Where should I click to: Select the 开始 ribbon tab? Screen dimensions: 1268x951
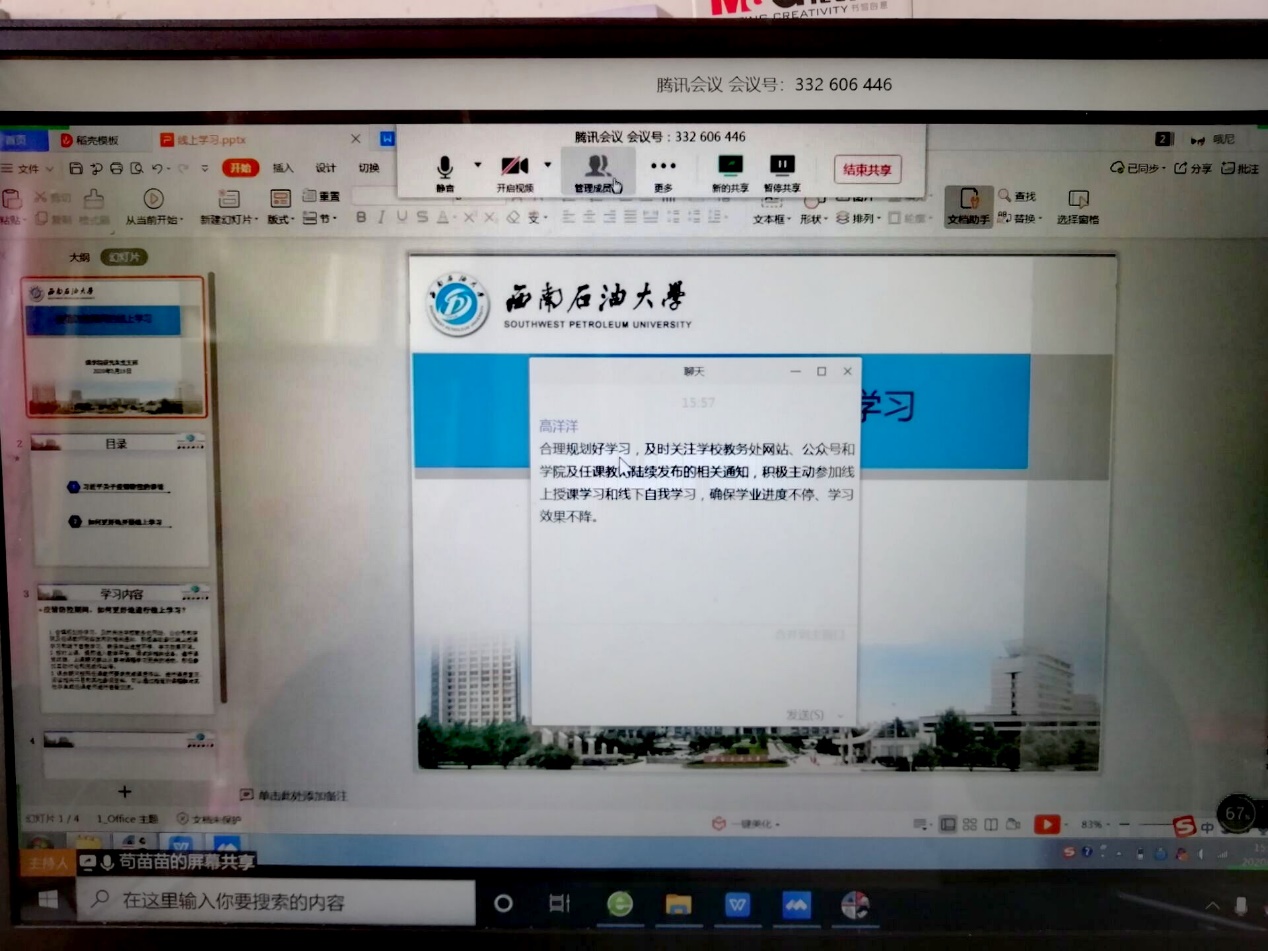(x=241, y=168)
